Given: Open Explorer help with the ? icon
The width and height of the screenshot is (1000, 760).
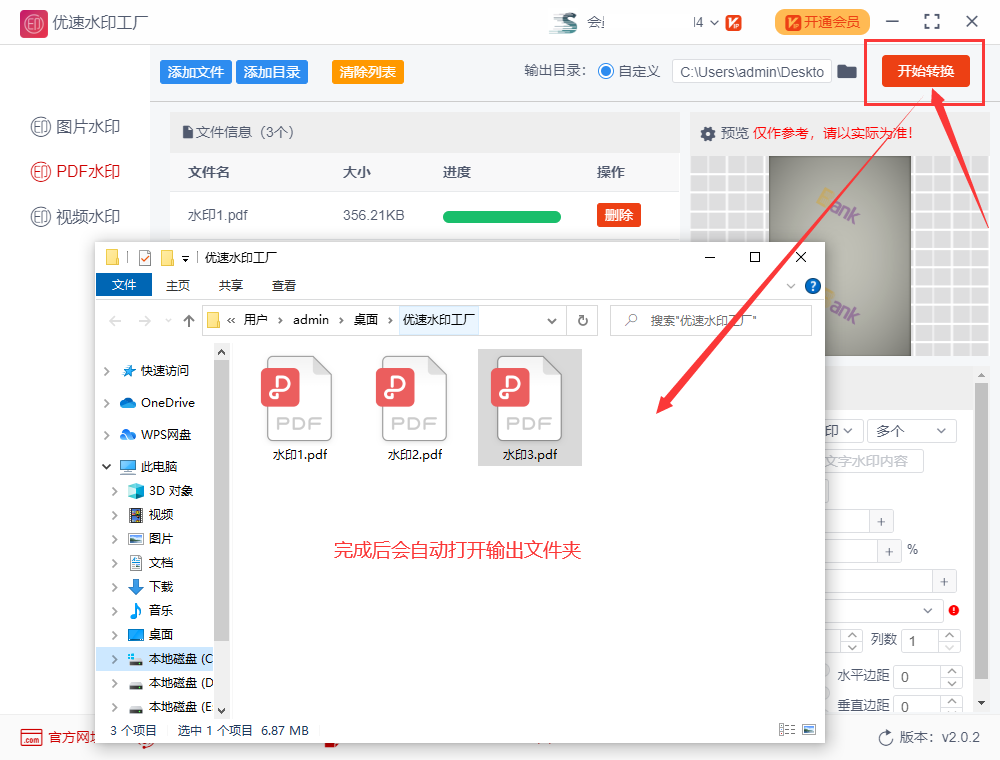Looking at the screenshot, I should tap(813, 285).
